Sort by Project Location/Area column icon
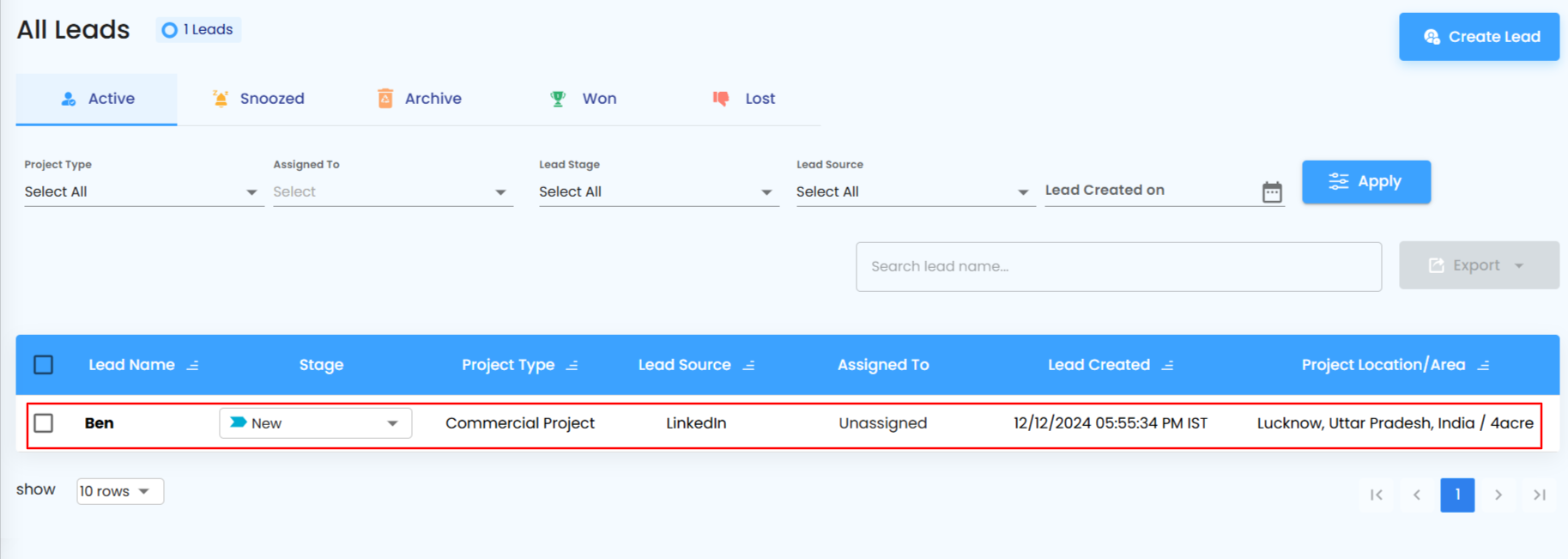This screenshot has width=1568, height=559. click(1483, 366)
